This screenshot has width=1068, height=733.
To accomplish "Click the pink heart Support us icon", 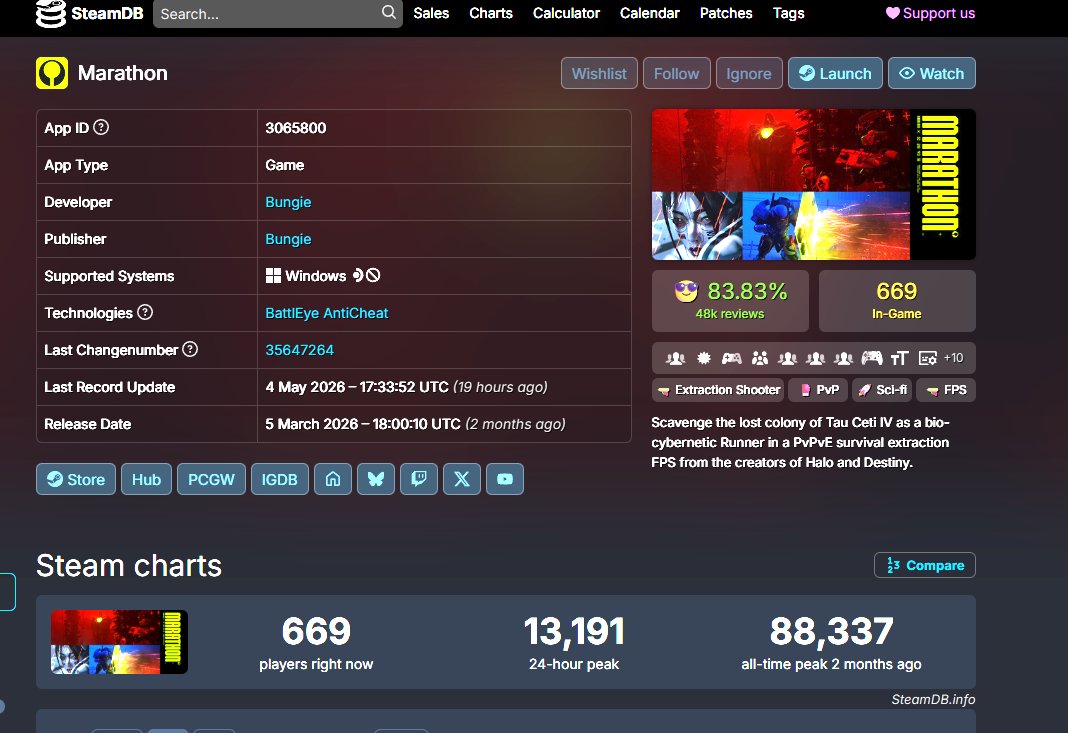I will [x=892, y=13].
